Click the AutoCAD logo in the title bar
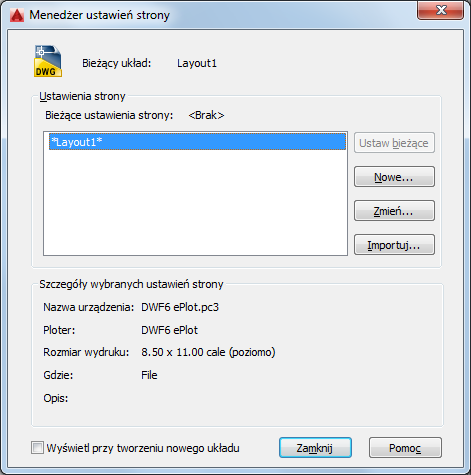This screenshot has height=475, width=471. pyautogui.click(x=17, y=15)
